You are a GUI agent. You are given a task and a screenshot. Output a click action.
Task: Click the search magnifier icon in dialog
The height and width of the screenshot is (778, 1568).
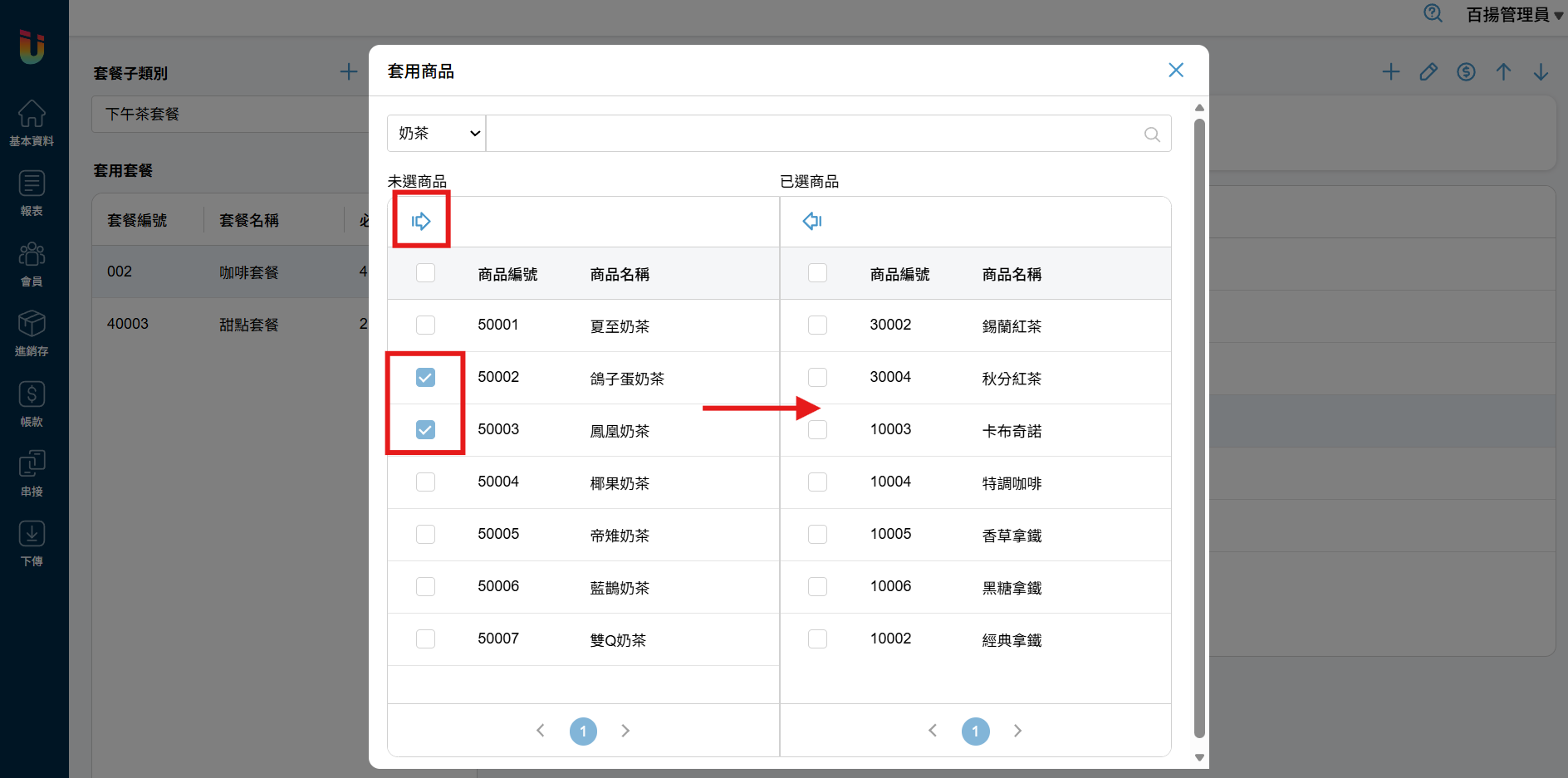click(x=1151, y=135)
